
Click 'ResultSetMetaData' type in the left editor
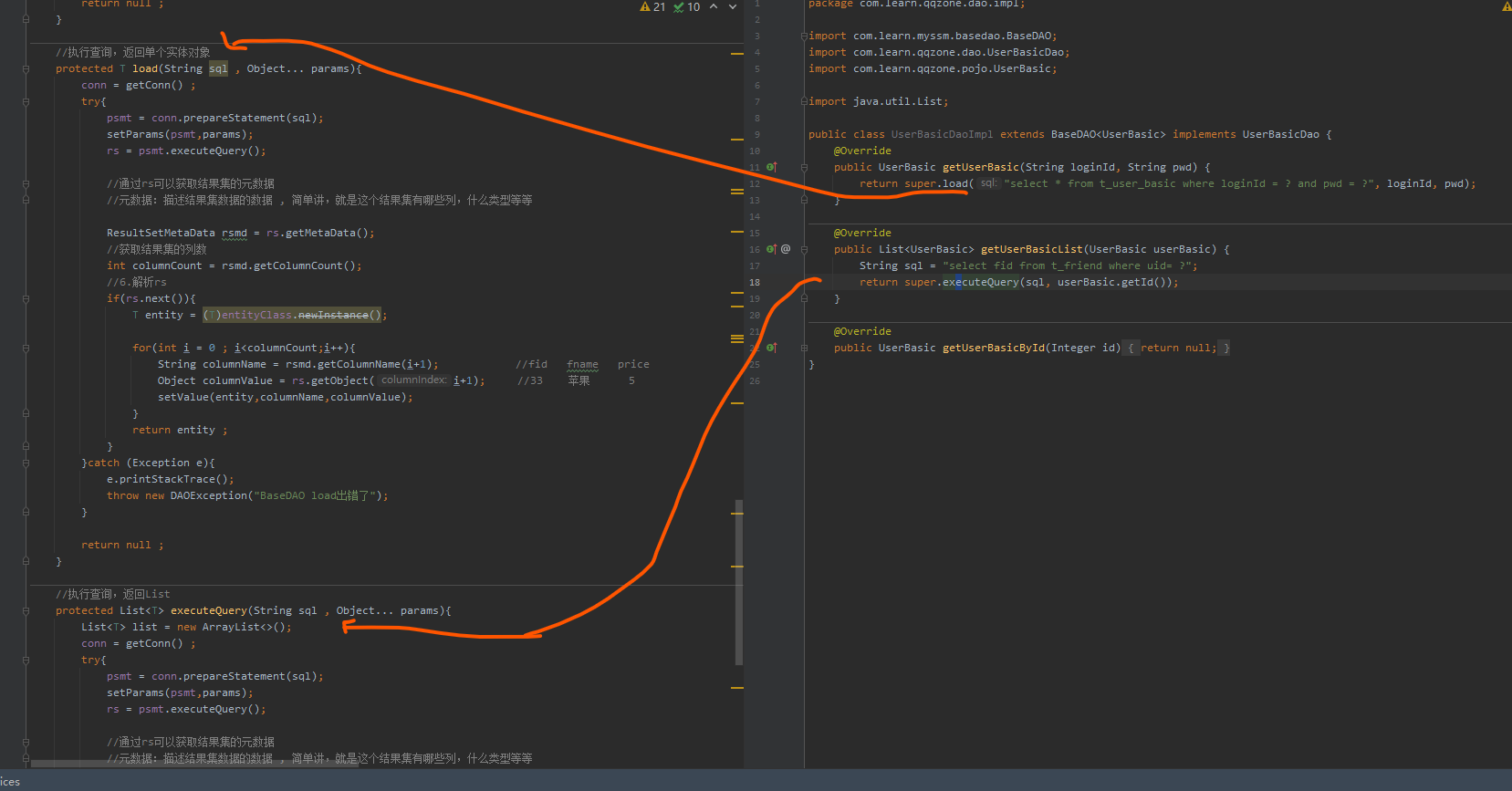161,233
